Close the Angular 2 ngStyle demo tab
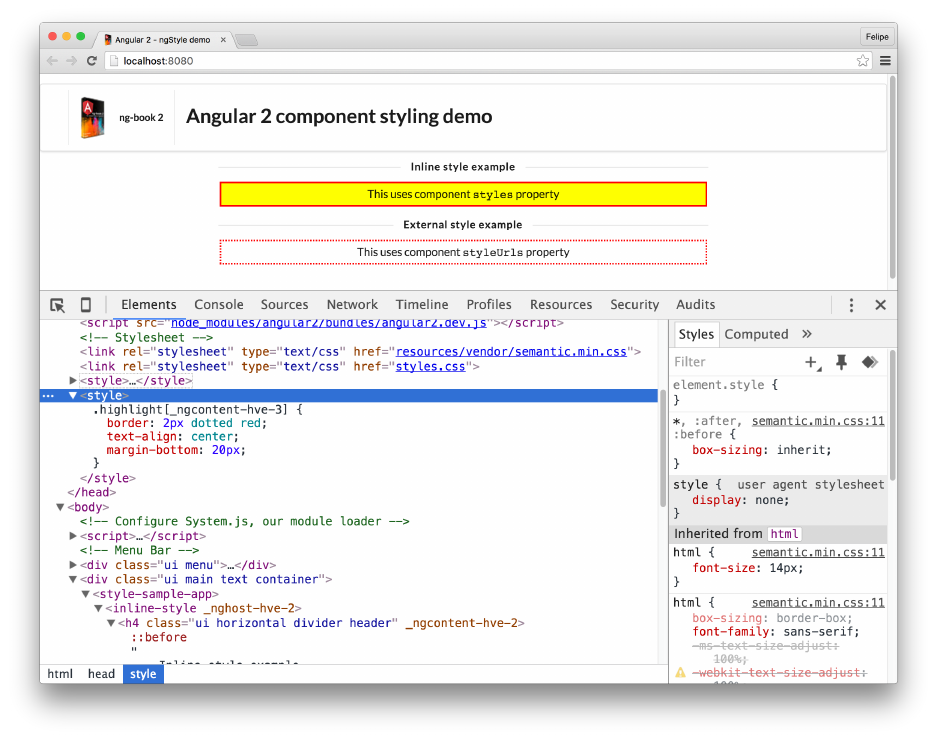Screen dimensions: 937x740 (223, 40)
